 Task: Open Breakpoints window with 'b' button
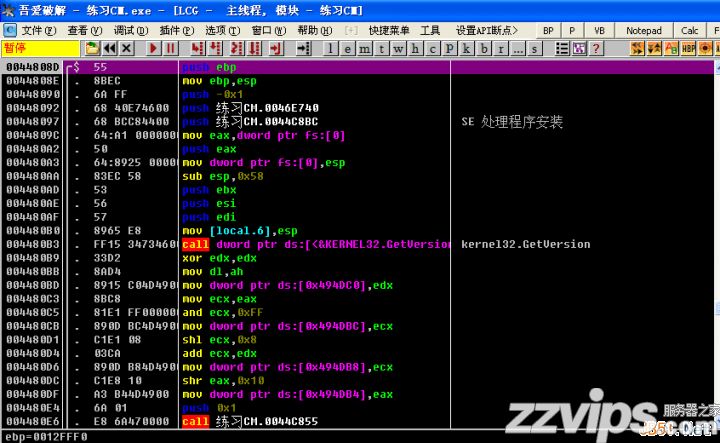coord(484,48)
